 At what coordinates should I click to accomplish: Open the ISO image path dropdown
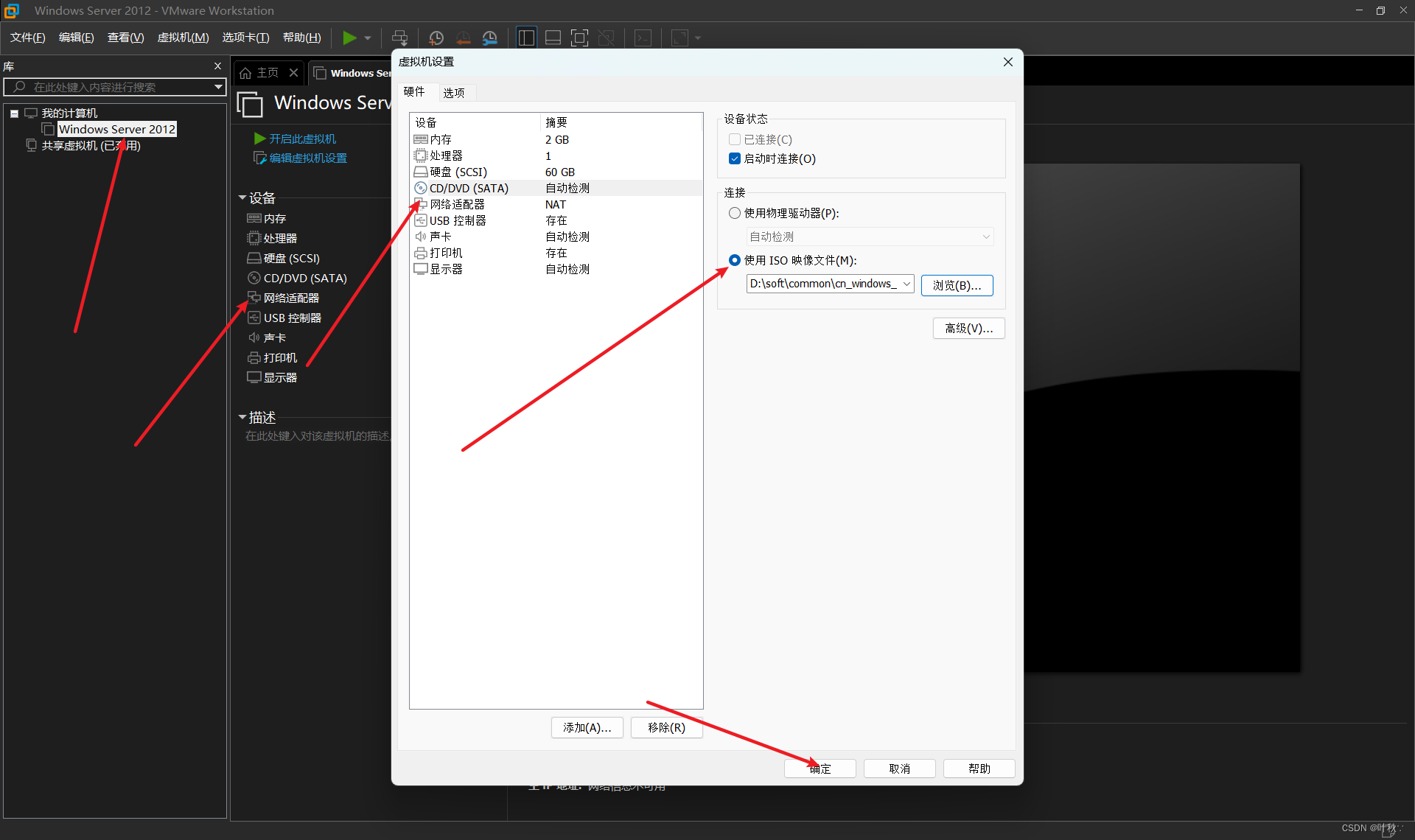[x=906, y=284]
